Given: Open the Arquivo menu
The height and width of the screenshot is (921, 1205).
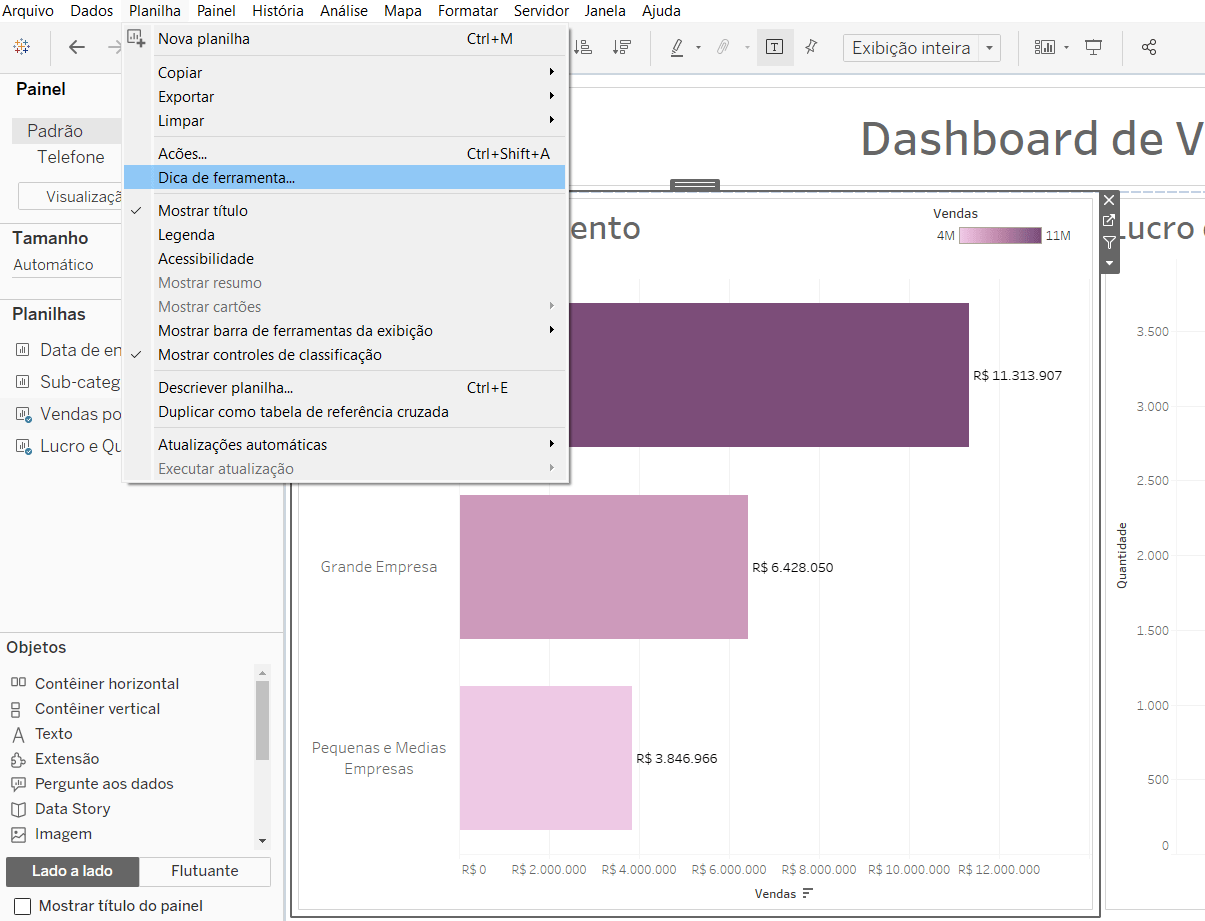Looking at the screenshot, I should pos(28,11).
